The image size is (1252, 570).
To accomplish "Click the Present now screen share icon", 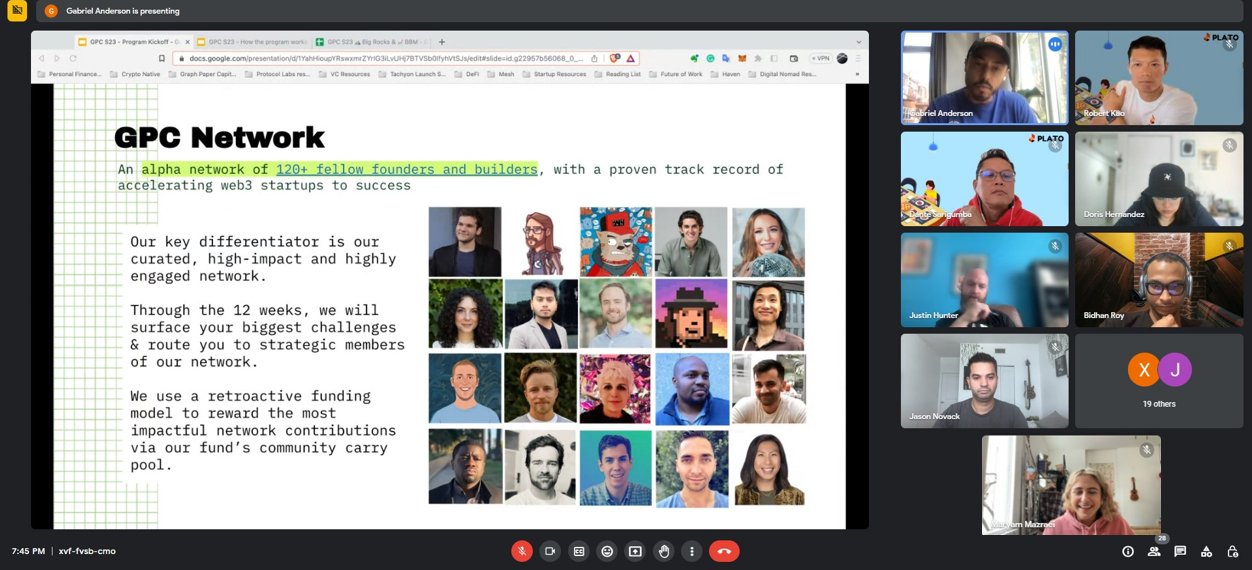I will (635, 551).
